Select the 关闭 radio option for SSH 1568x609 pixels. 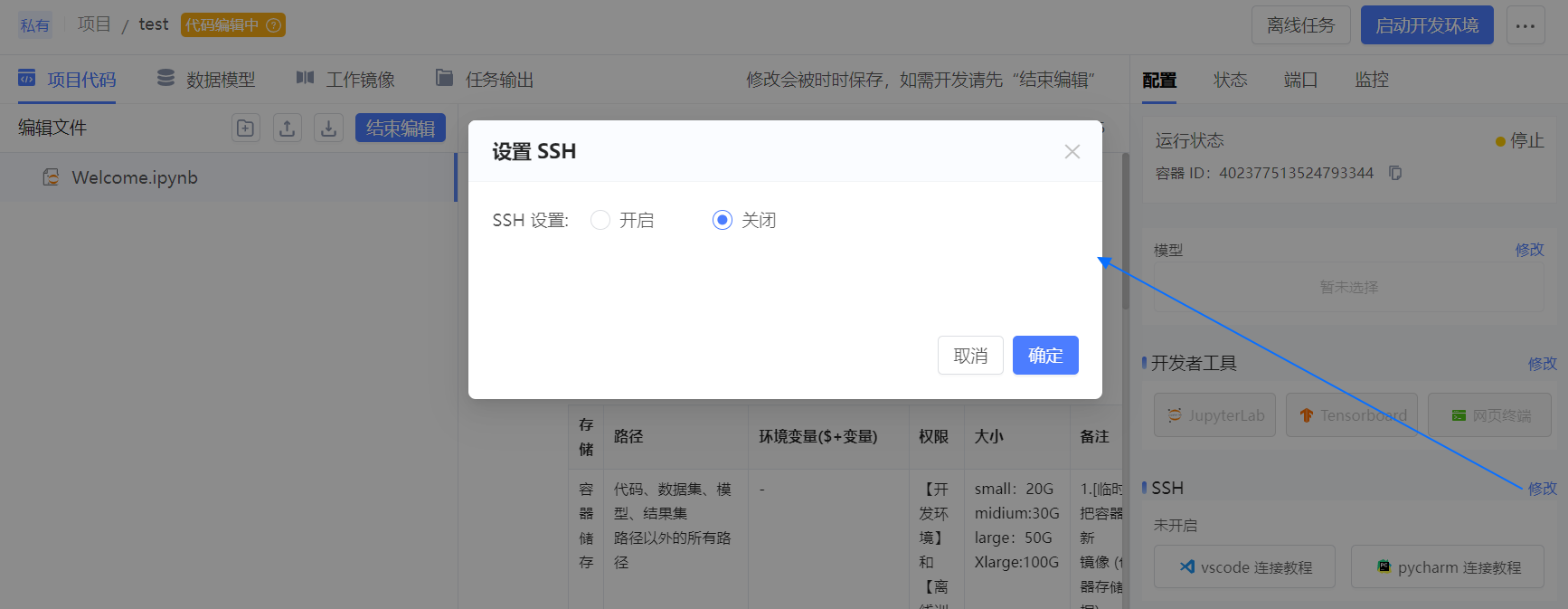[723, 220]
